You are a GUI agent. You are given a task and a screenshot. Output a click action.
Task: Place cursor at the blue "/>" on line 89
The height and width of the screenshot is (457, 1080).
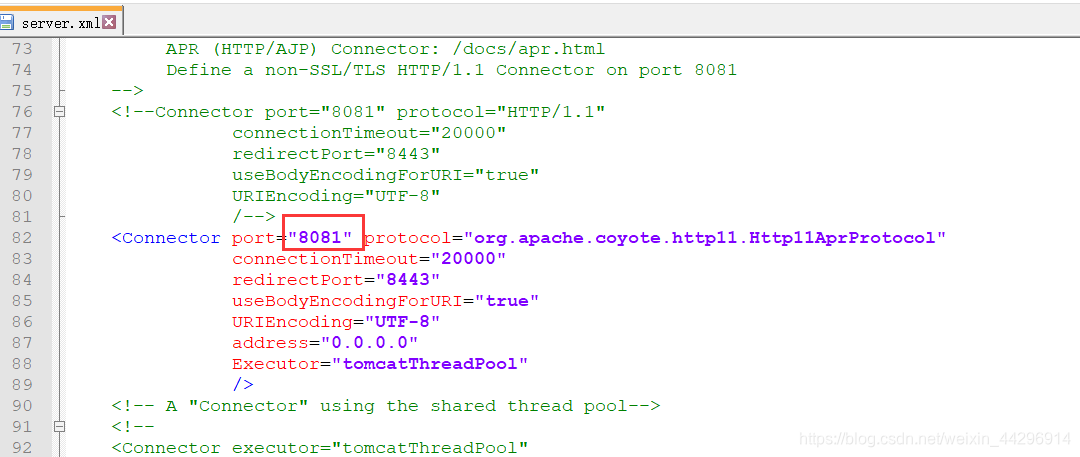242,385
